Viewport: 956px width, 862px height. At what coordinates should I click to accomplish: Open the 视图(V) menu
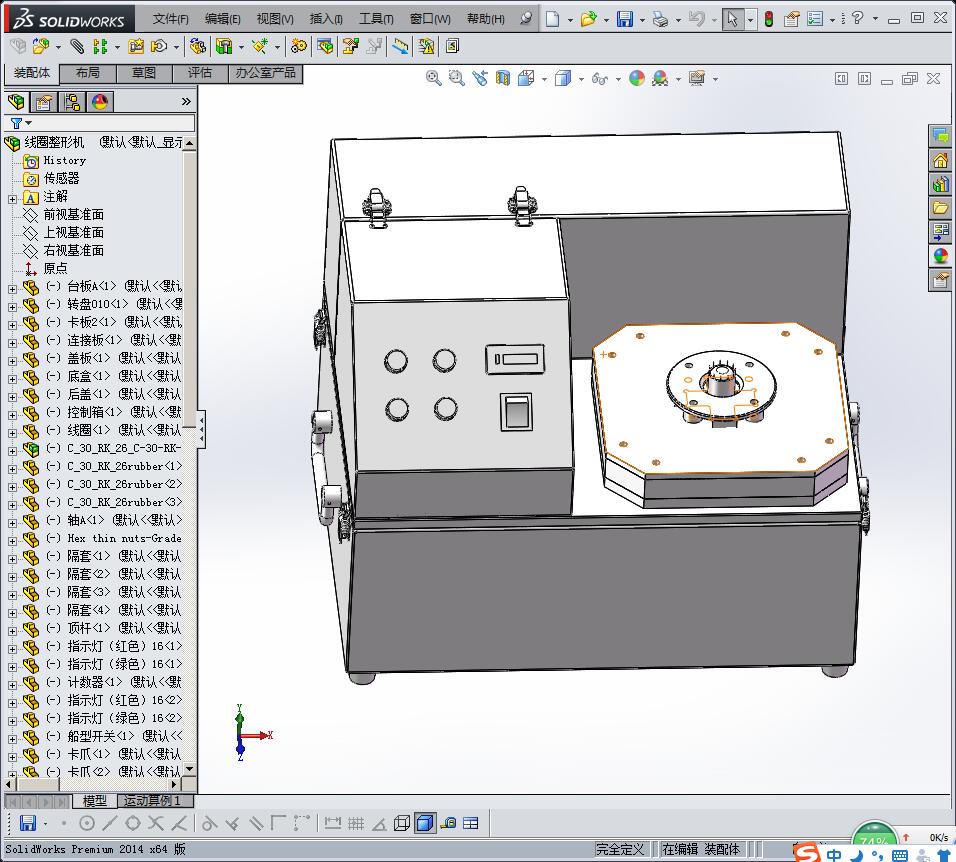click(x=275, y=19)
